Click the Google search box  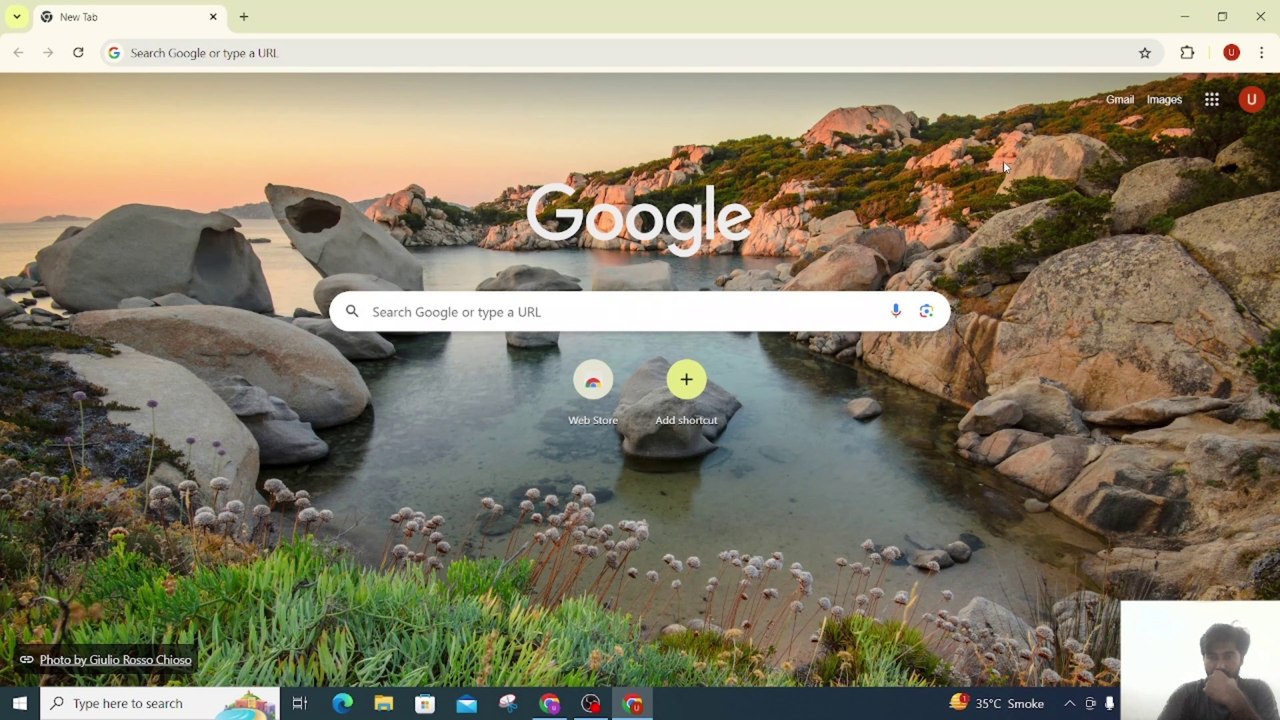pyautogui.click(x=620, y=312)
